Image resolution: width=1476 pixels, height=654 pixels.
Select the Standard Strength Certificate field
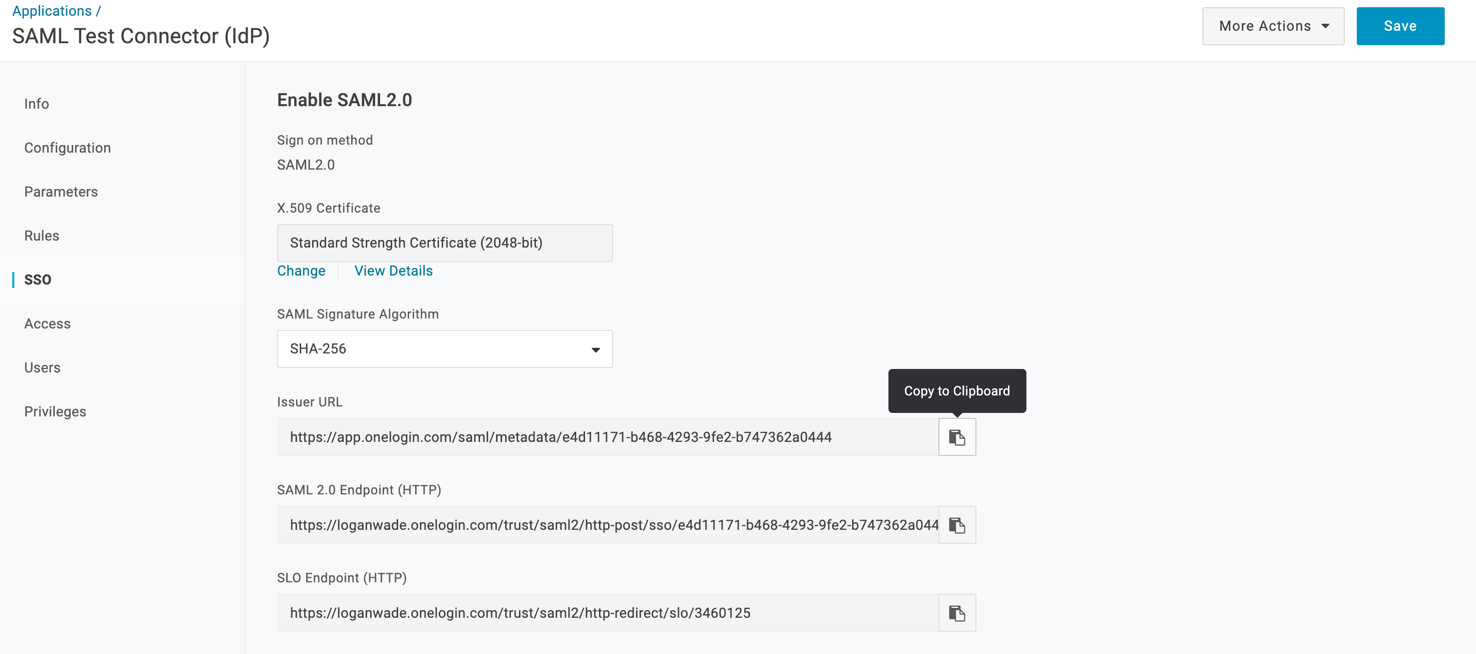coord(444,242)
